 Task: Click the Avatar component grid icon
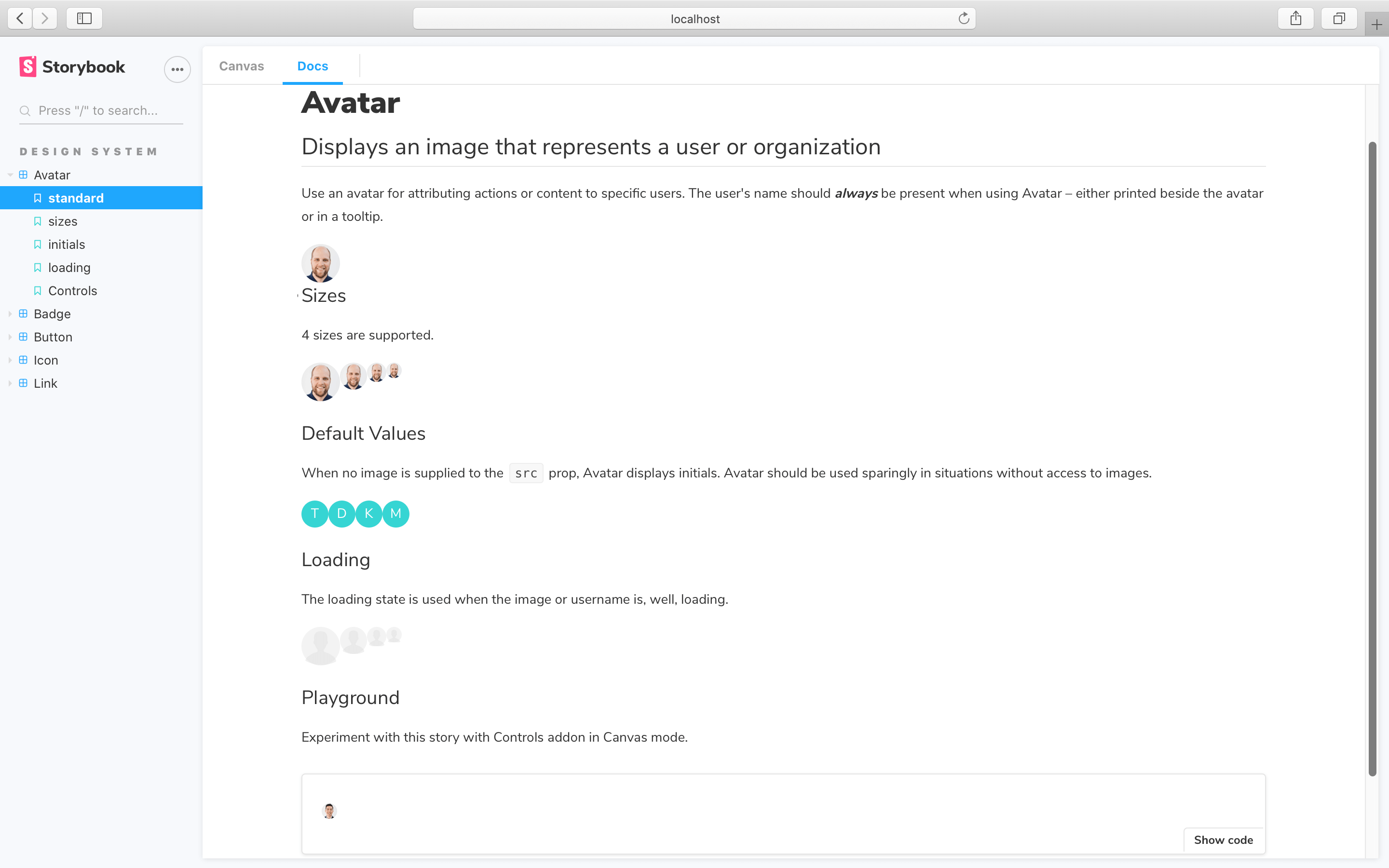24,175
